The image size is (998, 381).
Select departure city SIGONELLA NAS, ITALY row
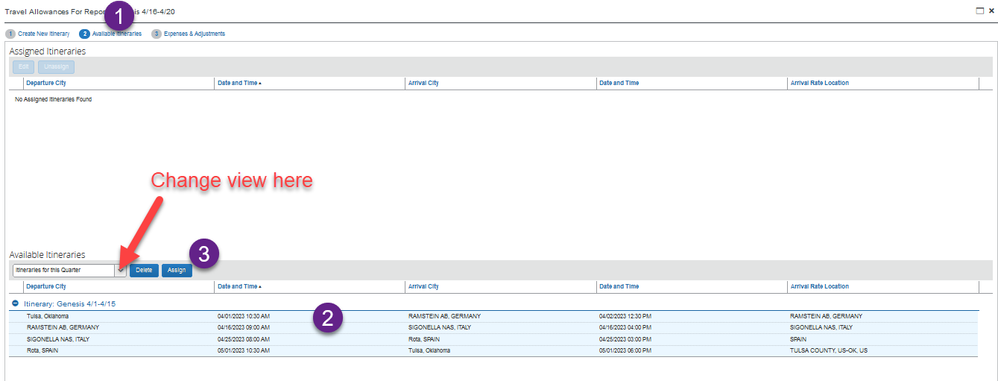58,339
